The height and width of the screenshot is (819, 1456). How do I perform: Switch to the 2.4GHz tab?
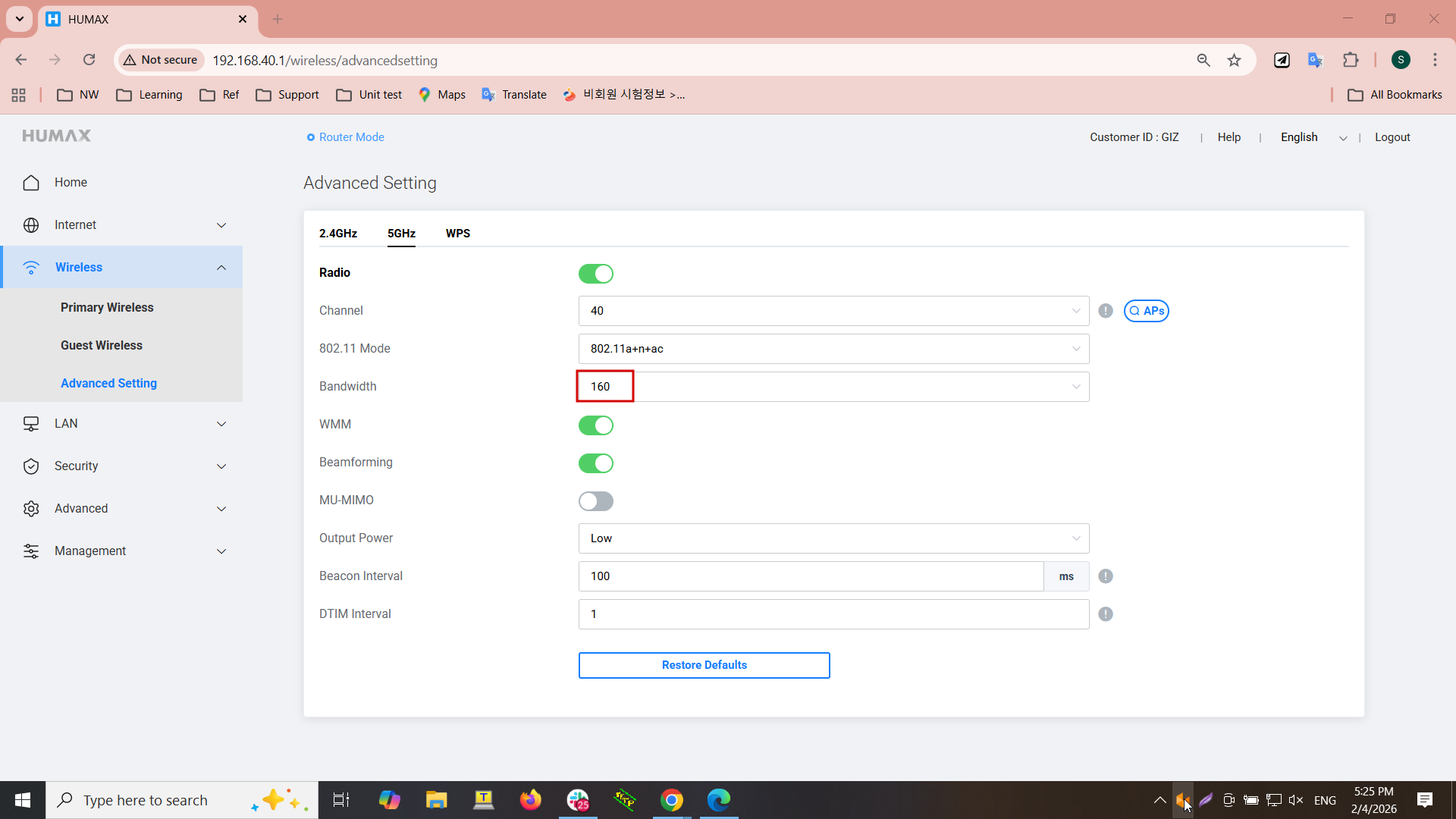click(338, 234)
